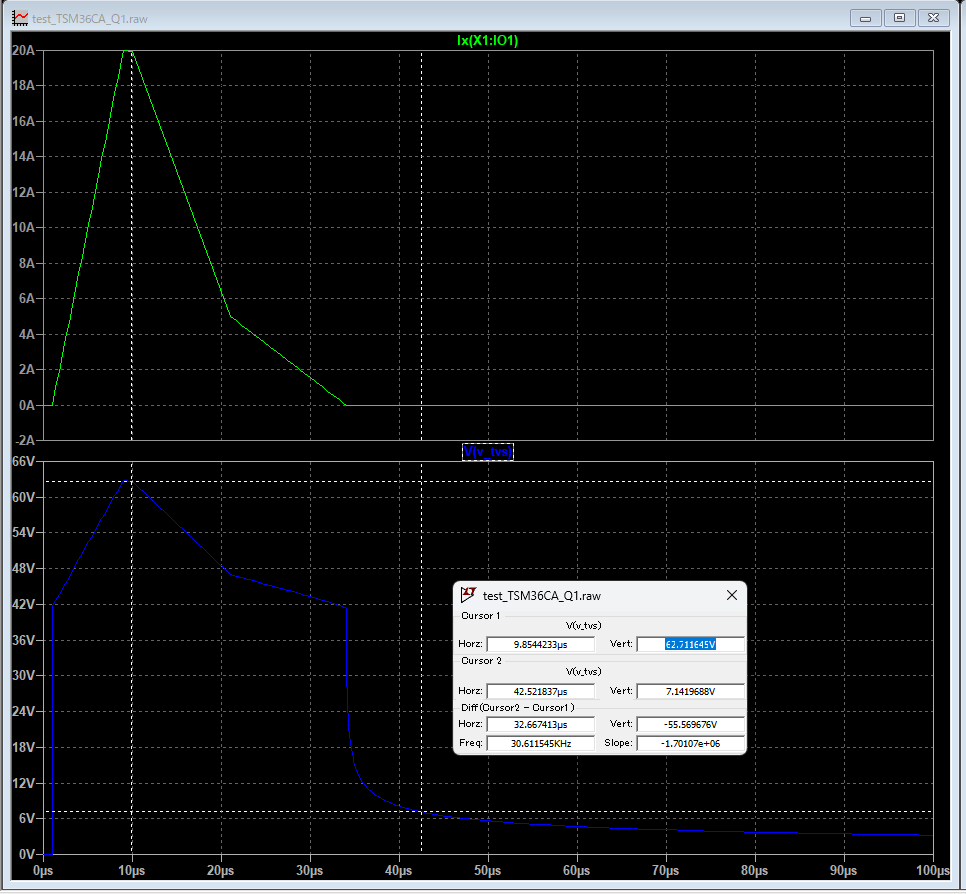Click the Cursor 1 Vert value field

pos(690,644)
